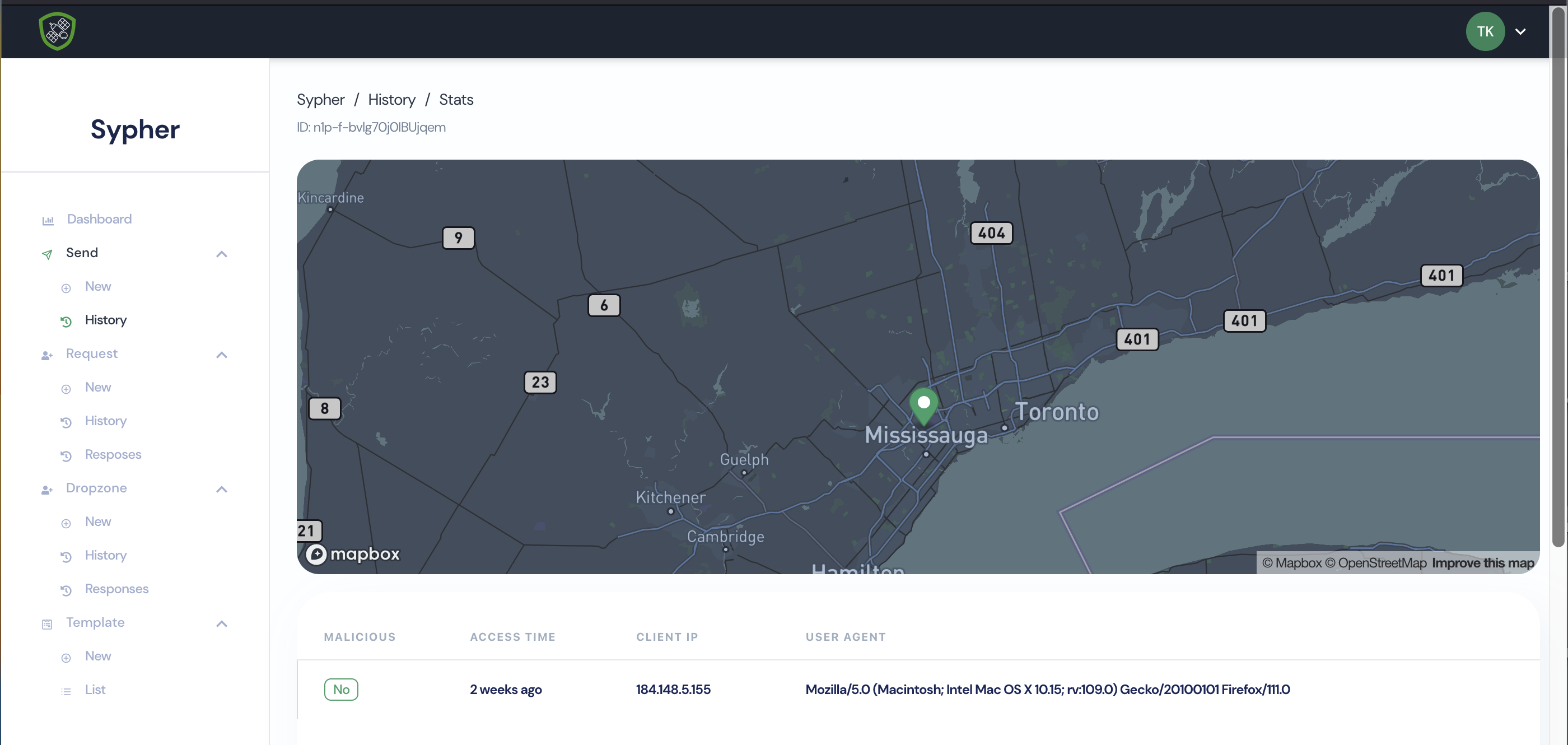This screenshot has height=745, width=1568.
Task: Open New under Dropzone
Action: click(98, 521)
